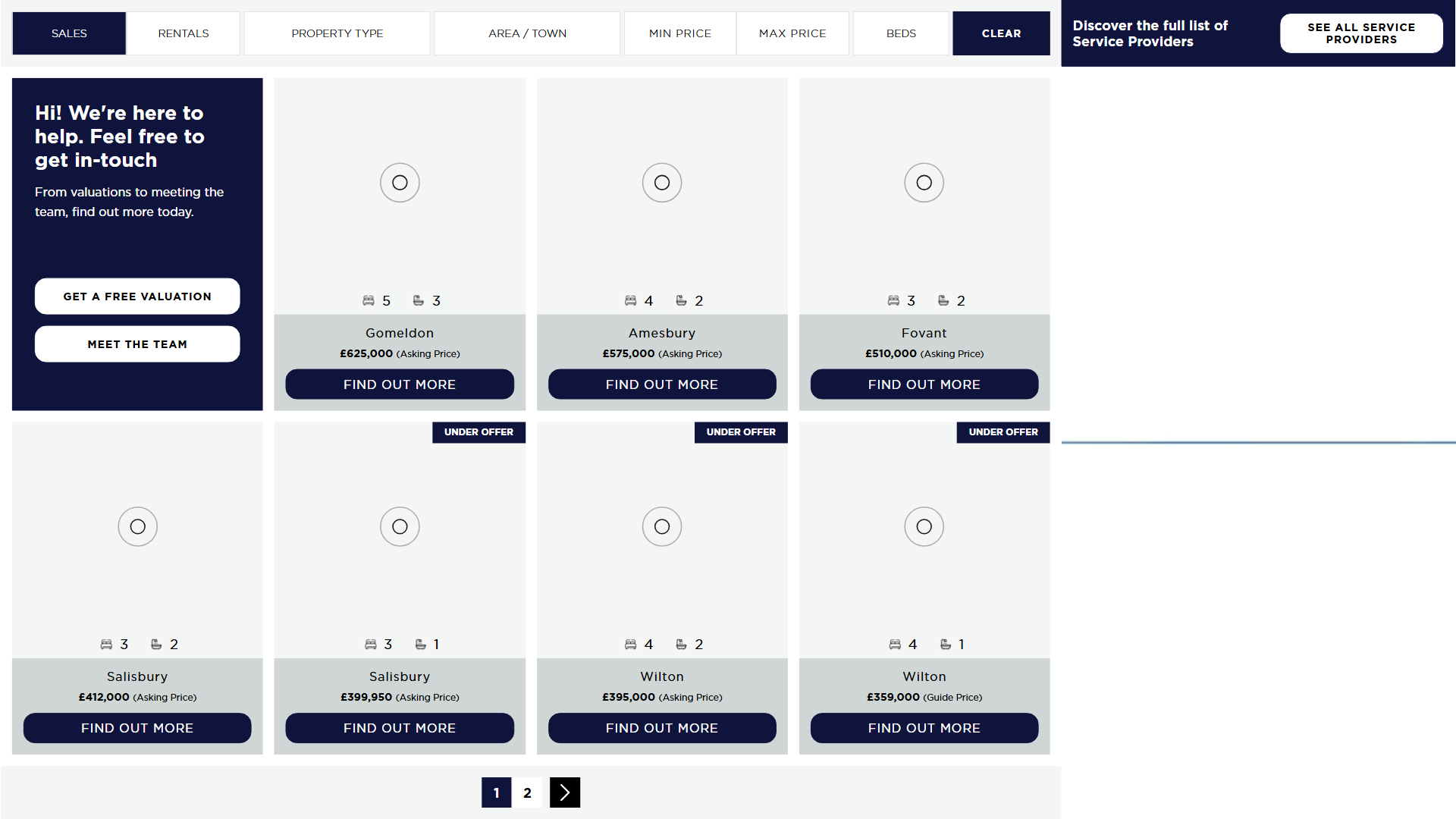This screenshot has height=819, width=1456.
Task: Click loading spinner on Fovant property image
Action: pyautogui.click(x=924, y=183)
